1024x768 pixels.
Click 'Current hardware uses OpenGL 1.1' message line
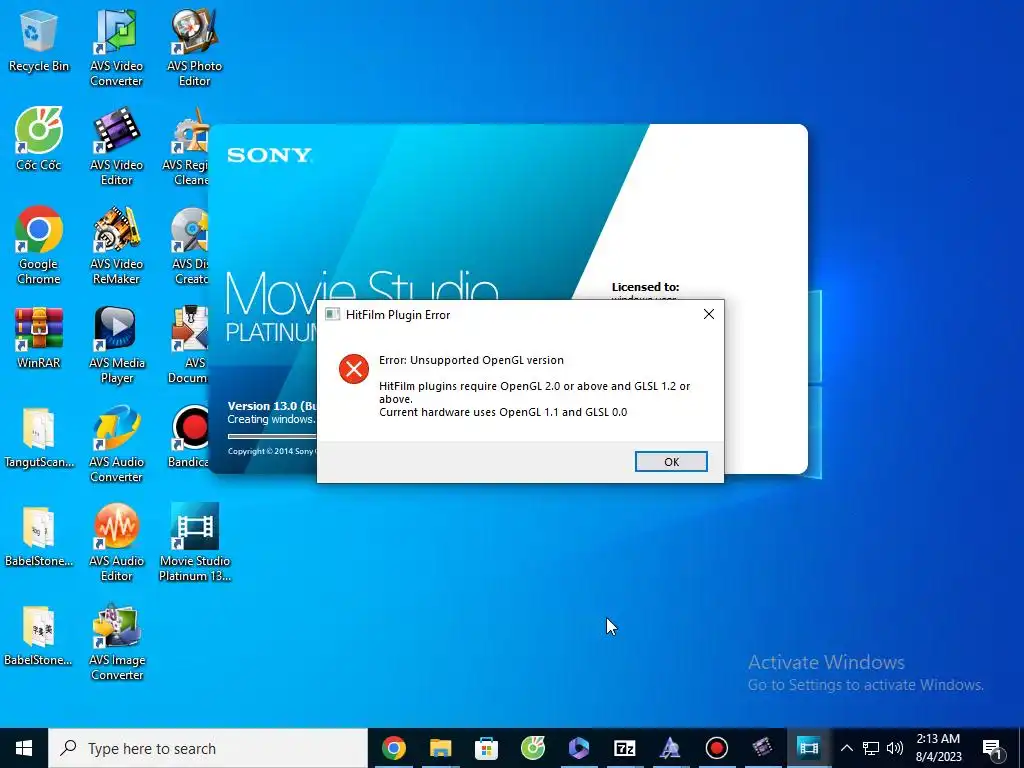[x=503, y=412]
